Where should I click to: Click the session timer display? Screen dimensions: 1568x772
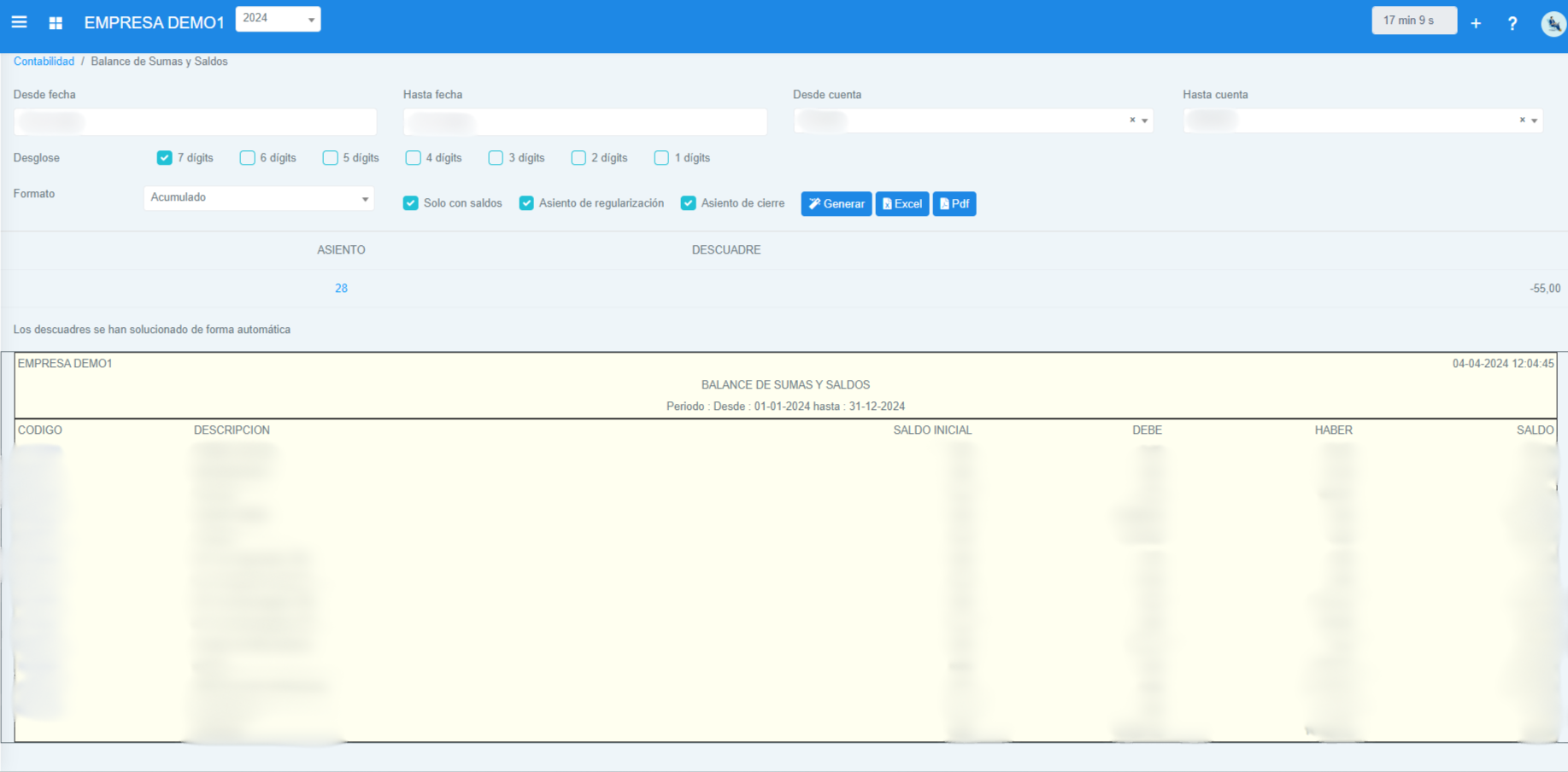click(x=1413, y=20)
